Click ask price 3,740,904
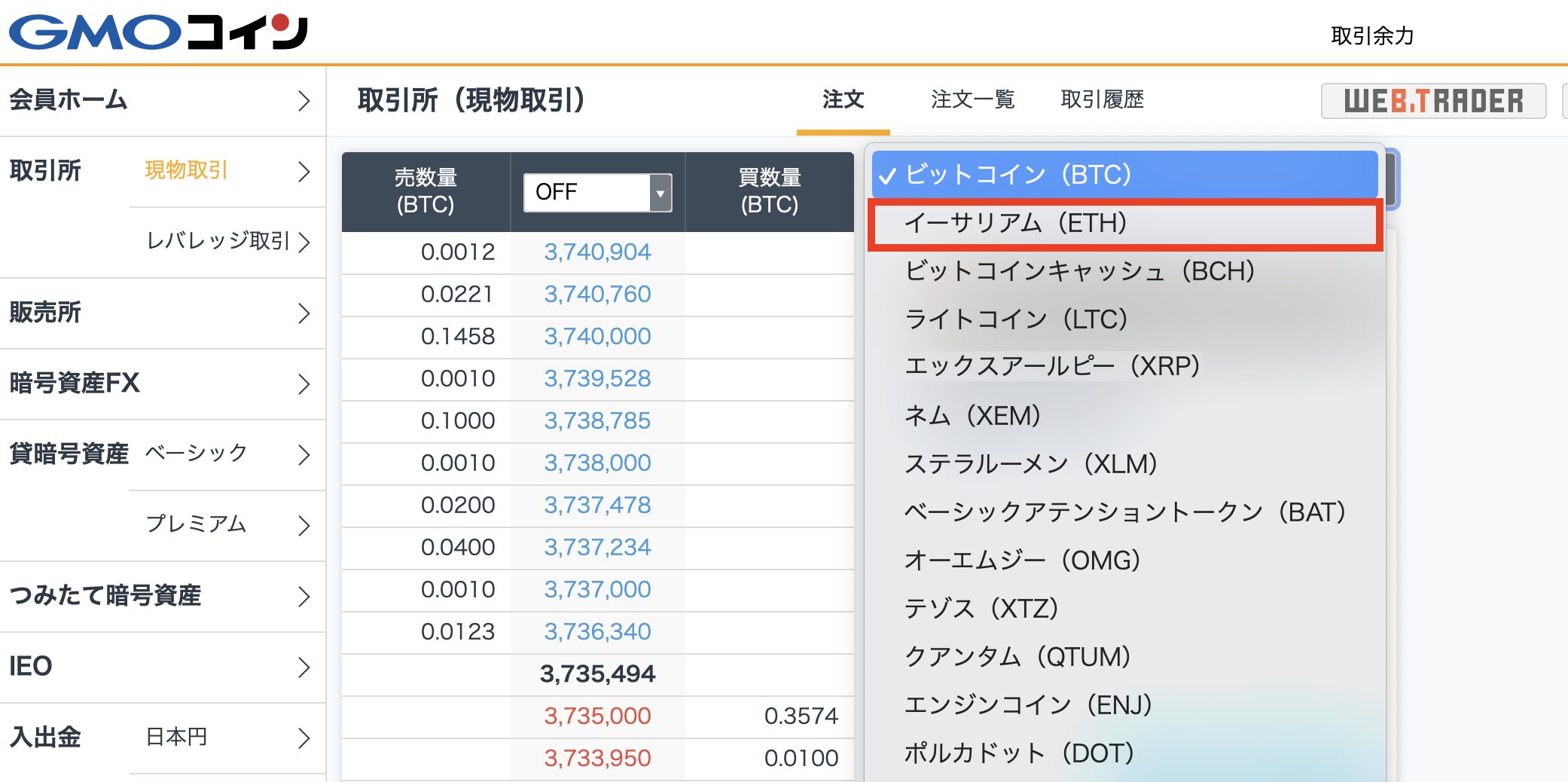 tap(597, 252)
